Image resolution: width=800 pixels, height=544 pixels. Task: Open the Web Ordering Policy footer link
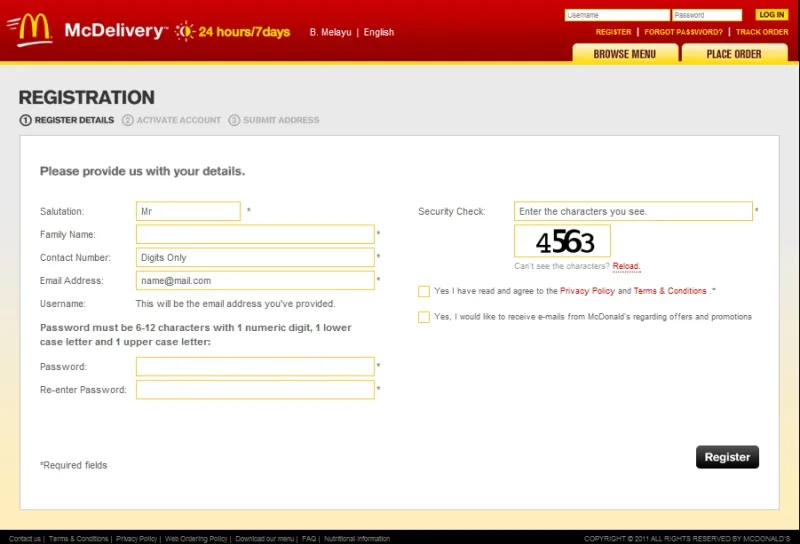[x=196, y=538]
